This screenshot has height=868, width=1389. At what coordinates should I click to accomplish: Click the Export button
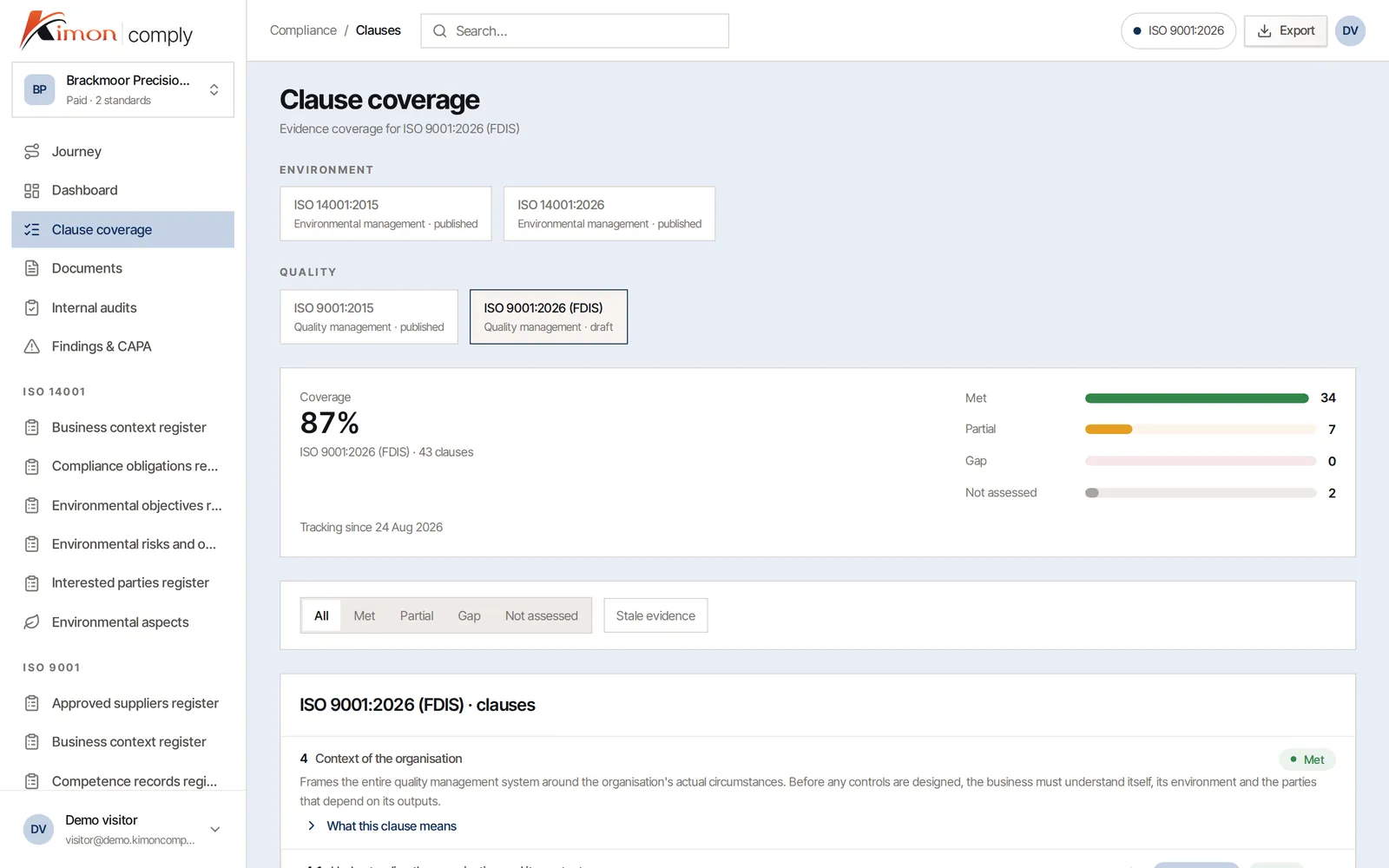[x=1286, y=30]
